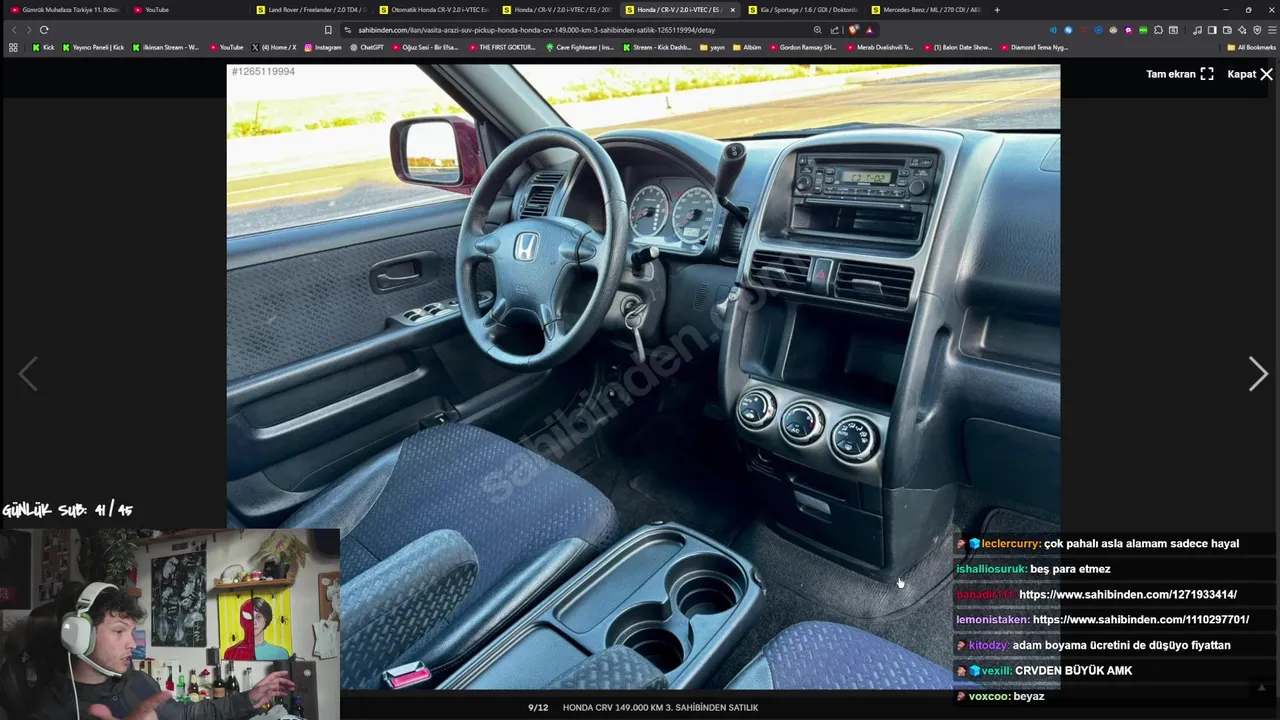Open the sidebar toggle icon in toolbar
Viewport: 1280px width, 720px height.
coord(1212,30)
